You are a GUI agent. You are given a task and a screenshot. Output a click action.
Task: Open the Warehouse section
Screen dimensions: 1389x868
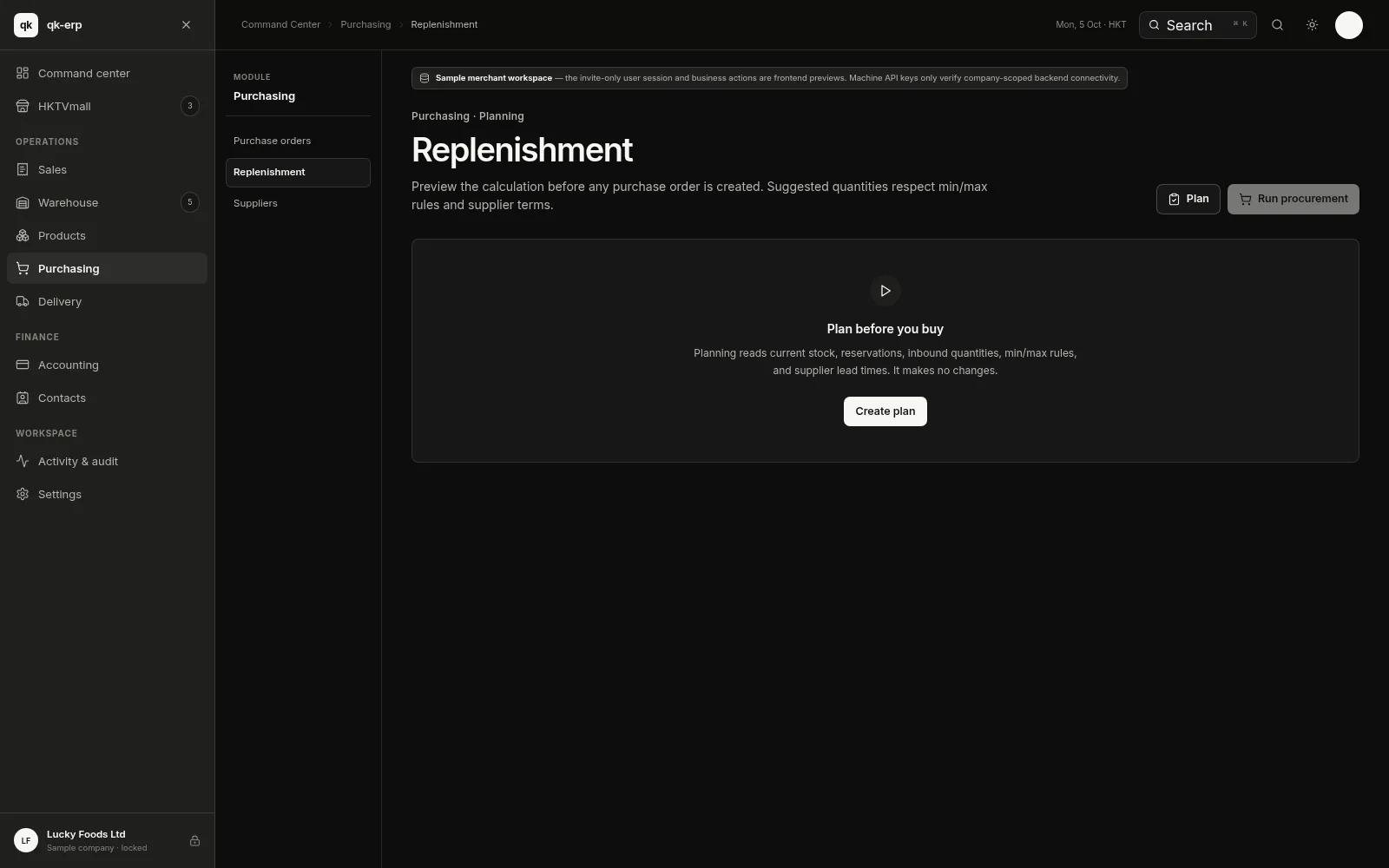[x=107, y=202]
